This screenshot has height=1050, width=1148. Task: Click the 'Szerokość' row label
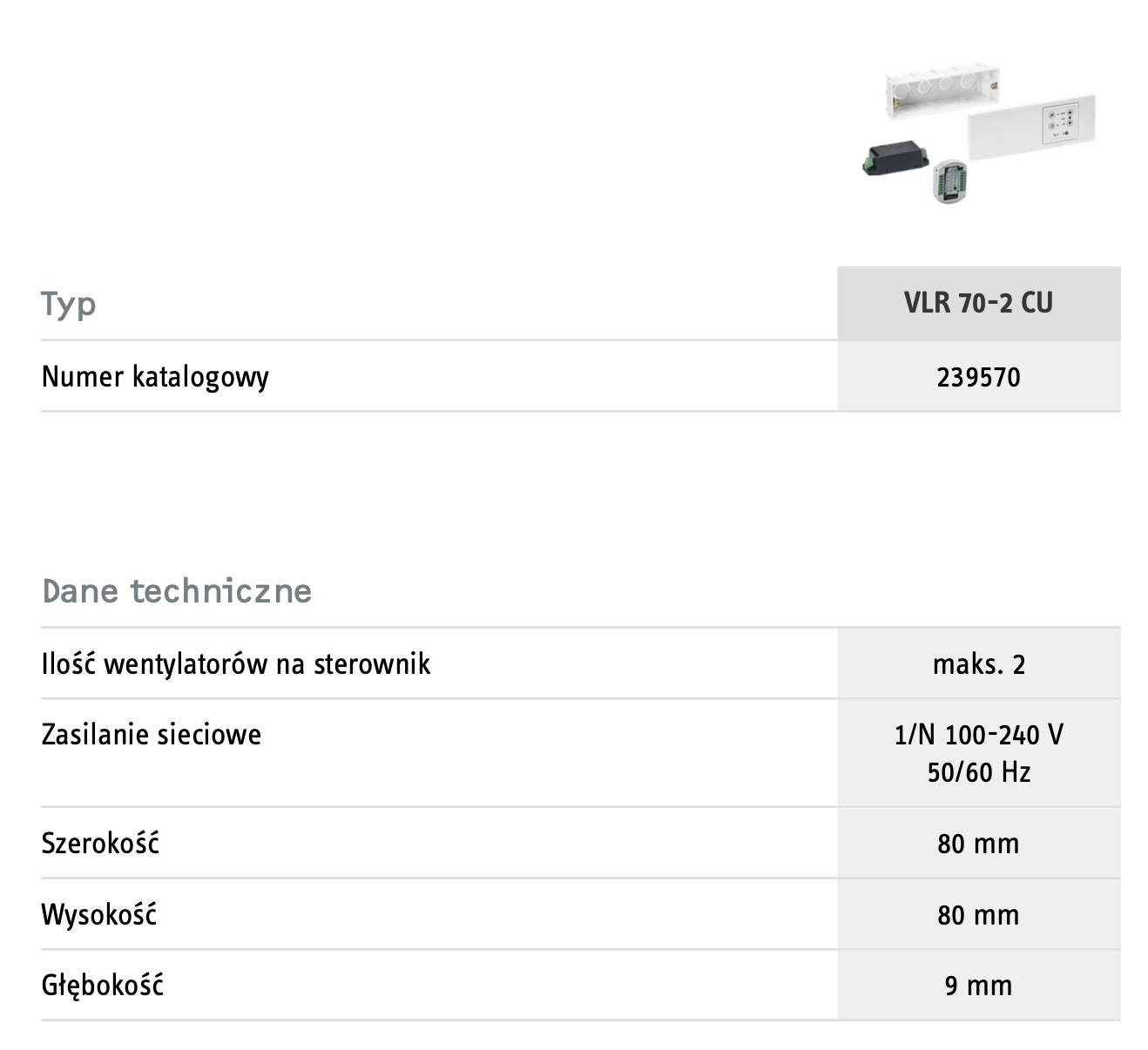(x=100, y=843)
